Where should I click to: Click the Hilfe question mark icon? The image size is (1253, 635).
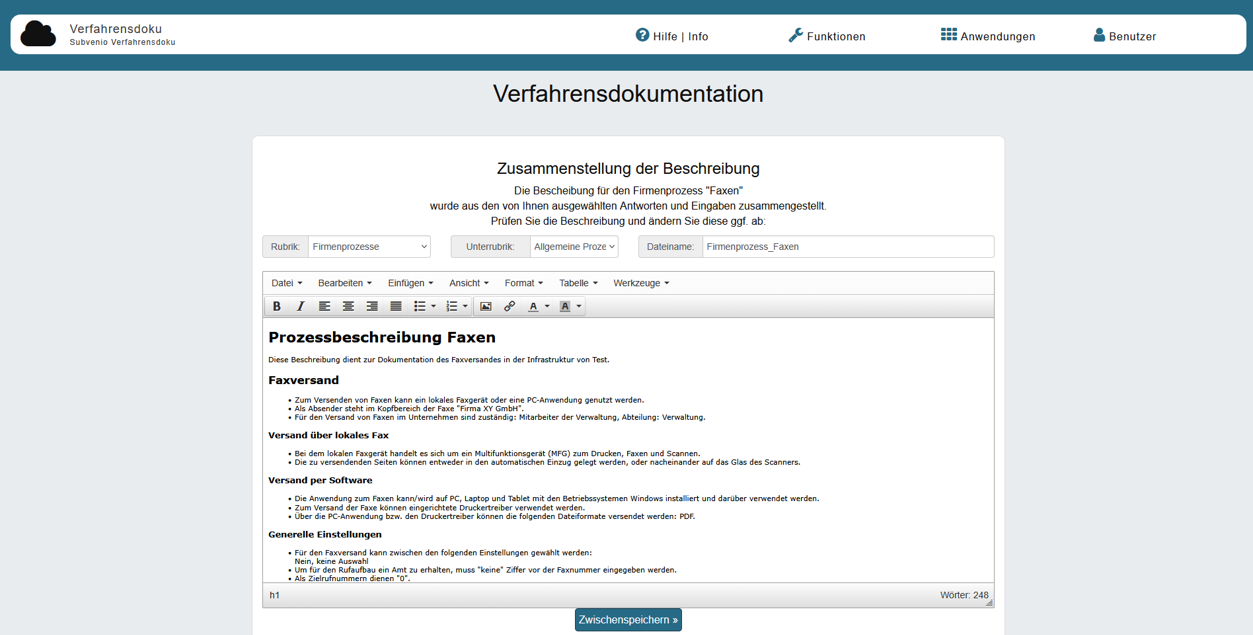tap(642, 35)
